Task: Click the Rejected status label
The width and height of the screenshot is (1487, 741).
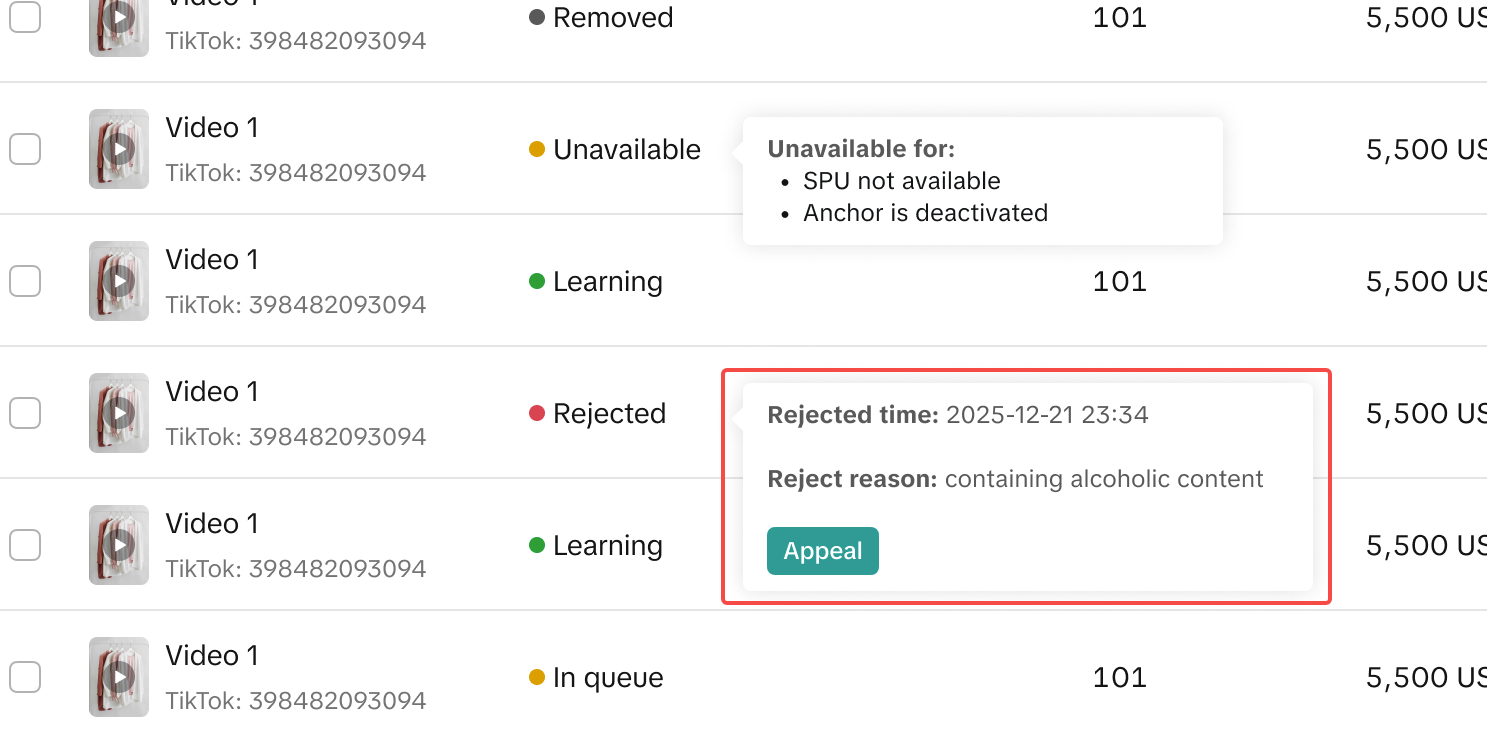Action: [x=609, y=413]
